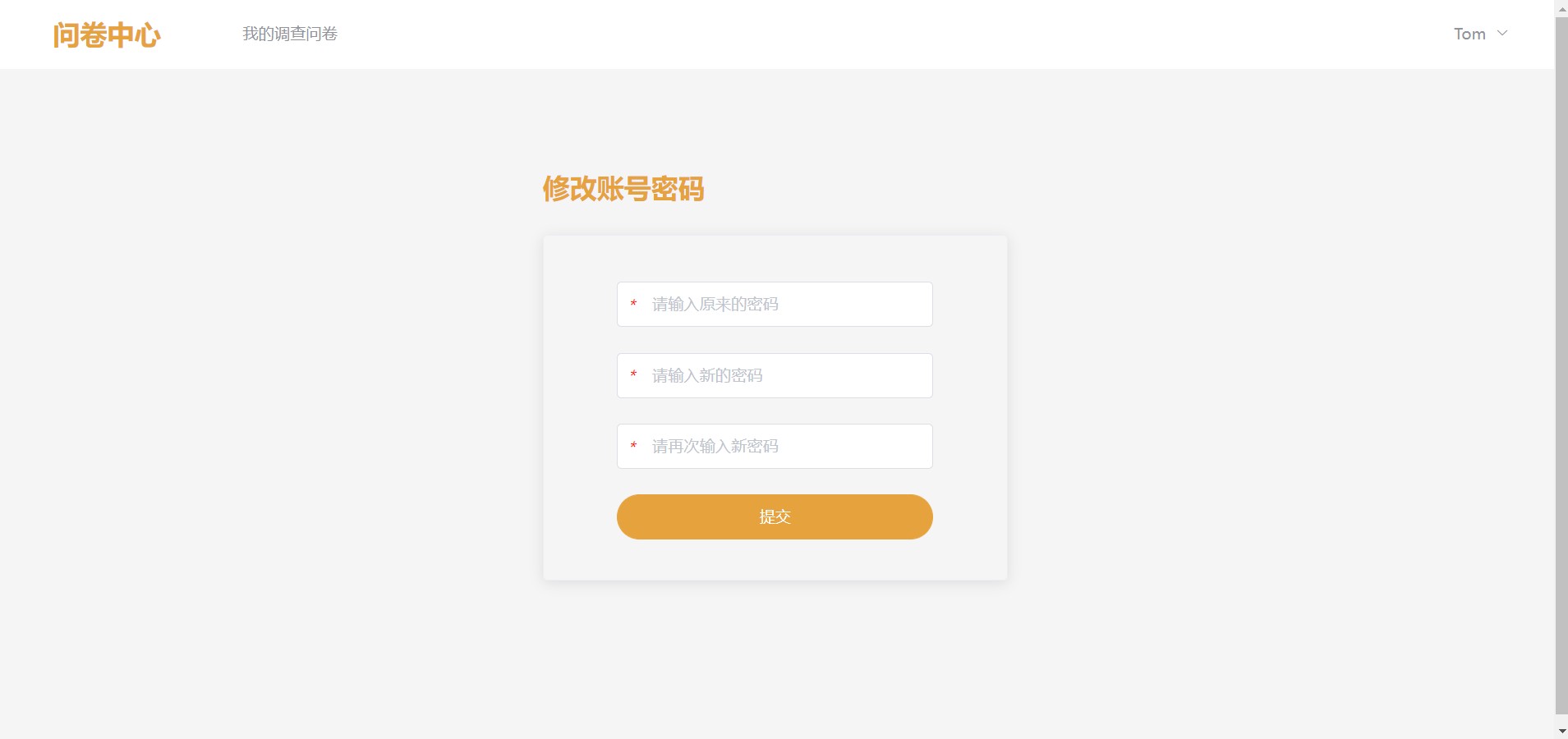
Task: Click the scrollbar down arrow
Action: [x=1561, y=731]
